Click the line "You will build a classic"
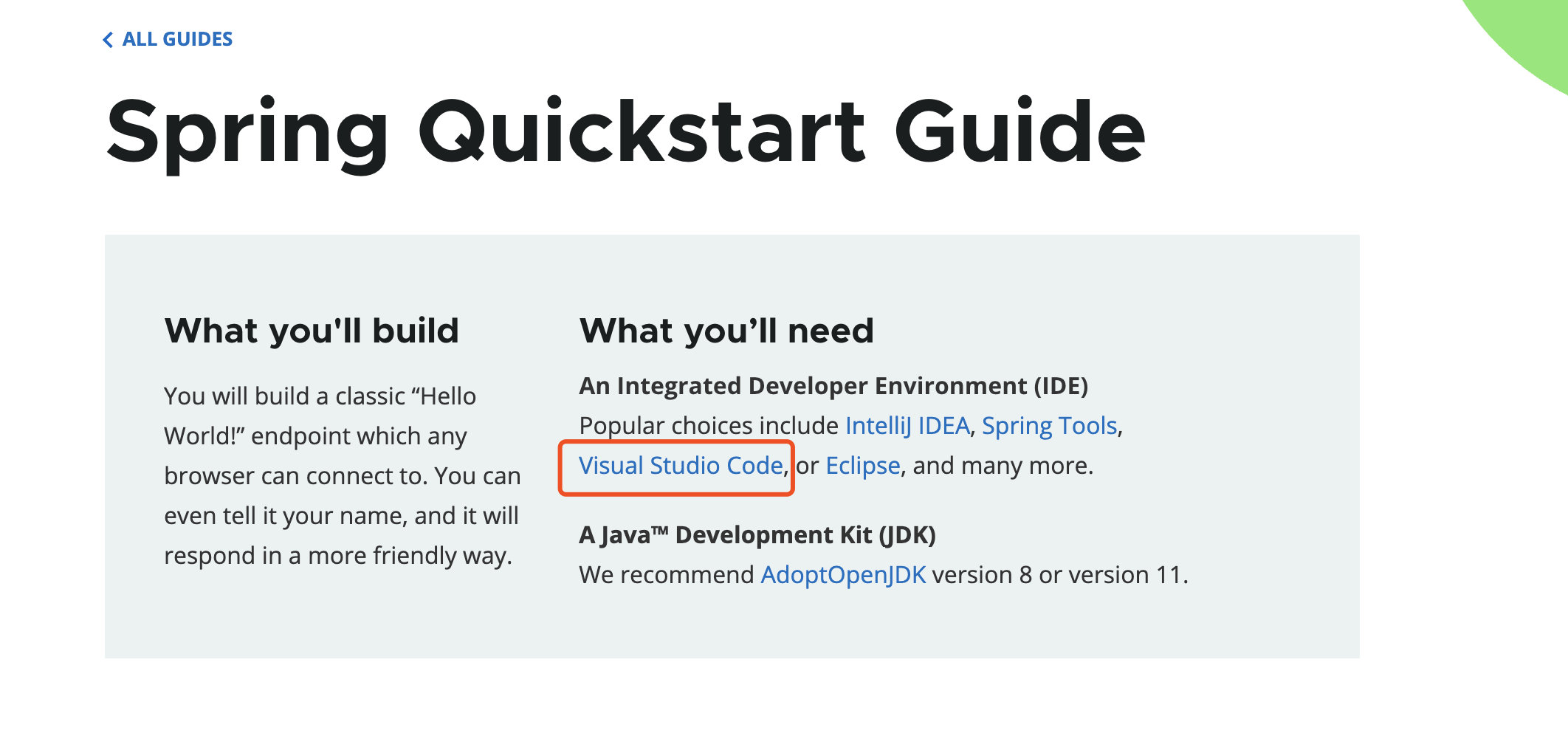This screenshot has height=744, width=1568. 320,396
